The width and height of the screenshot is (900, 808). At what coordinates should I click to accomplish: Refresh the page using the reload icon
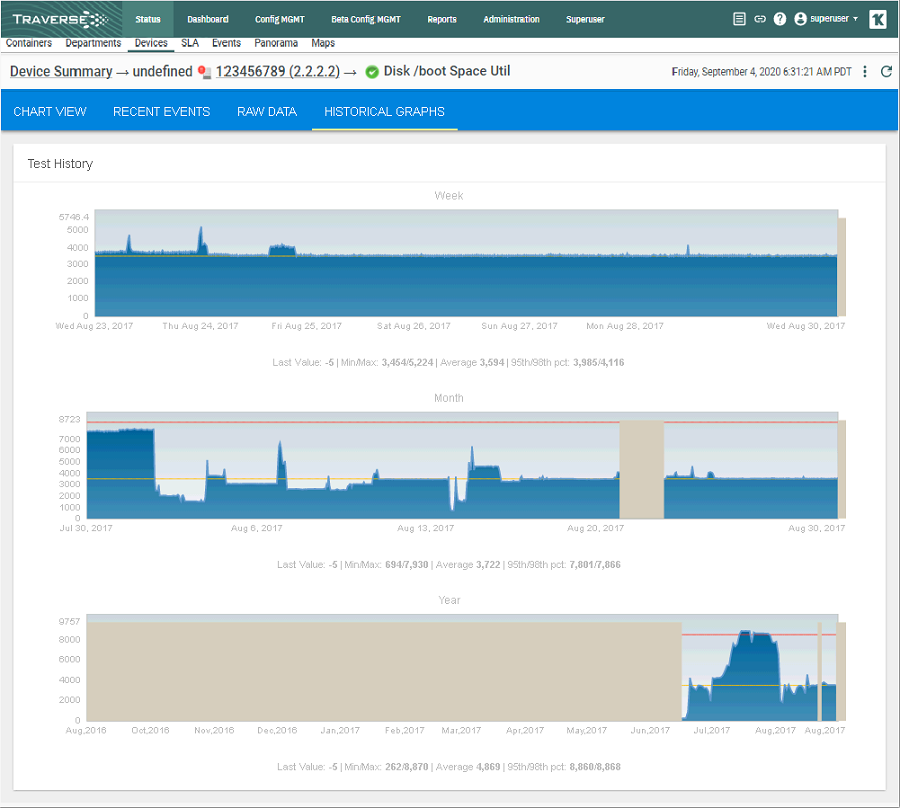point(886,72)
